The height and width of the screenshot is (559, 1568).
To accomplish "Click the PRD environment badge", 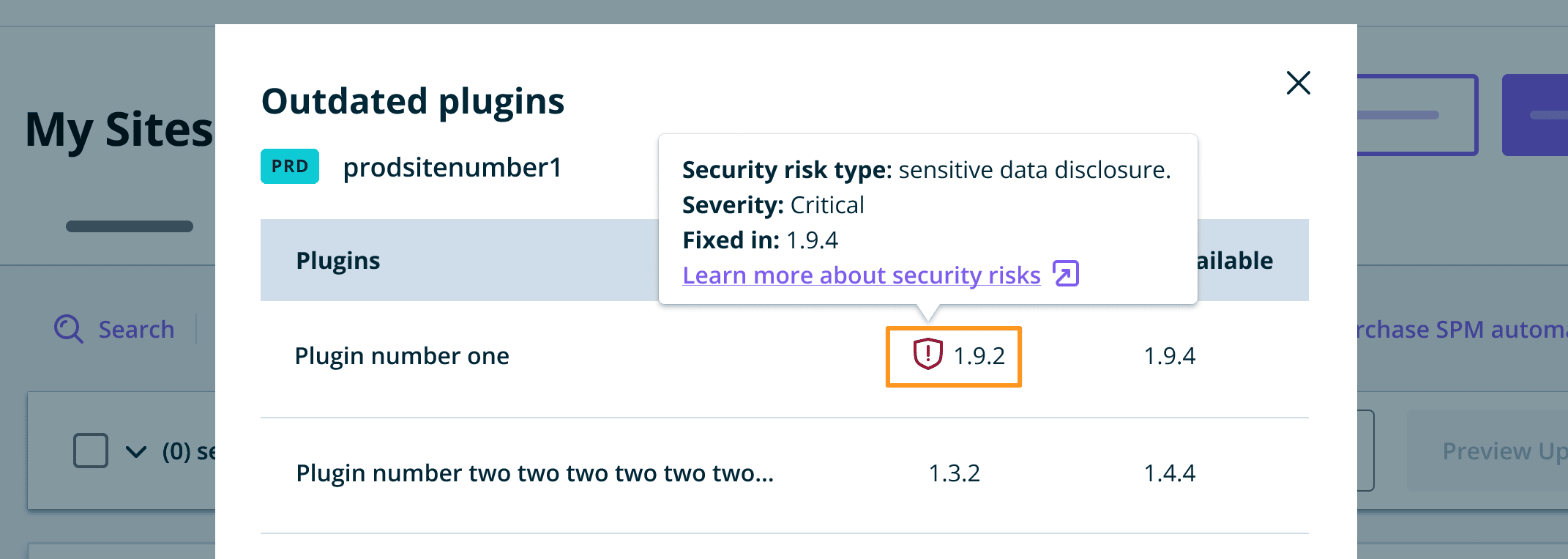I will point(290,166).
